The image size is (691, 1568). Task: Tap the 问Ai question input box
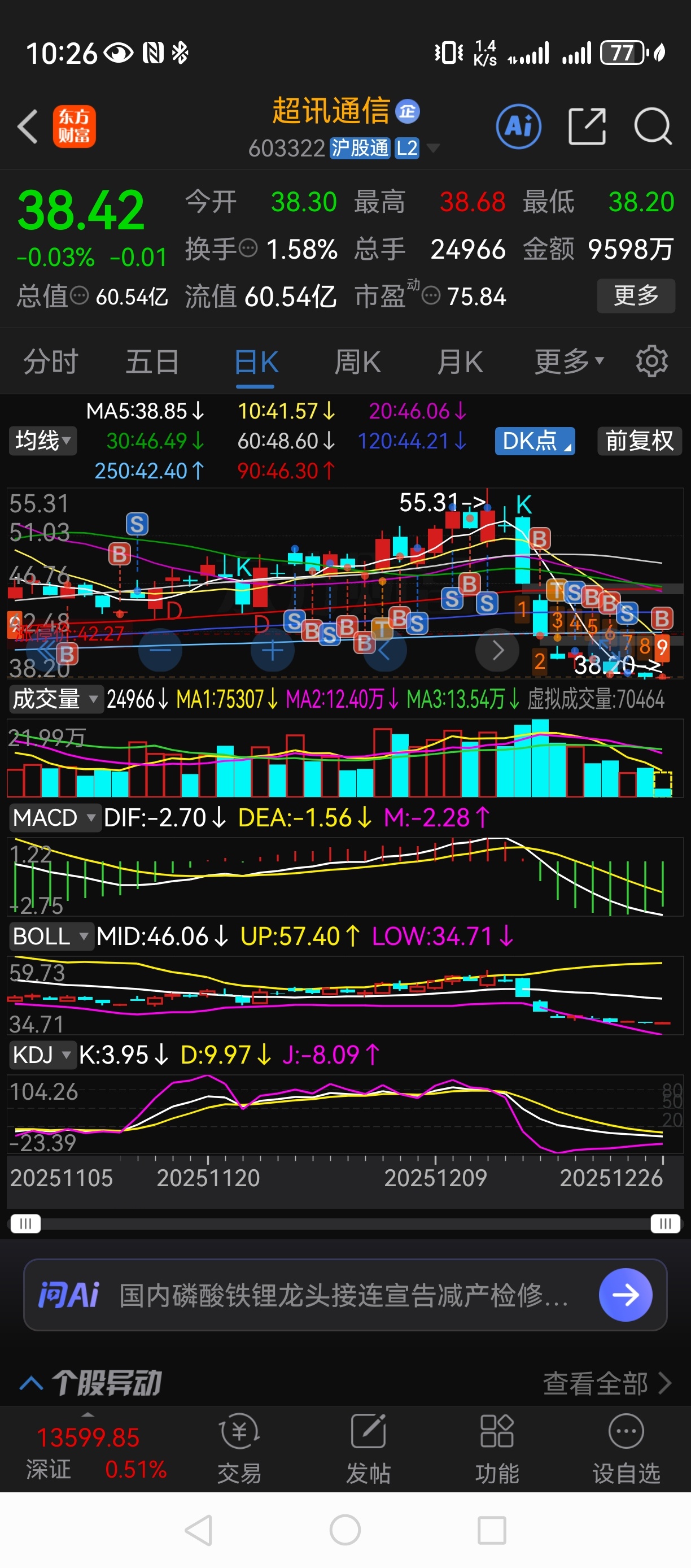pos(345,1295)
